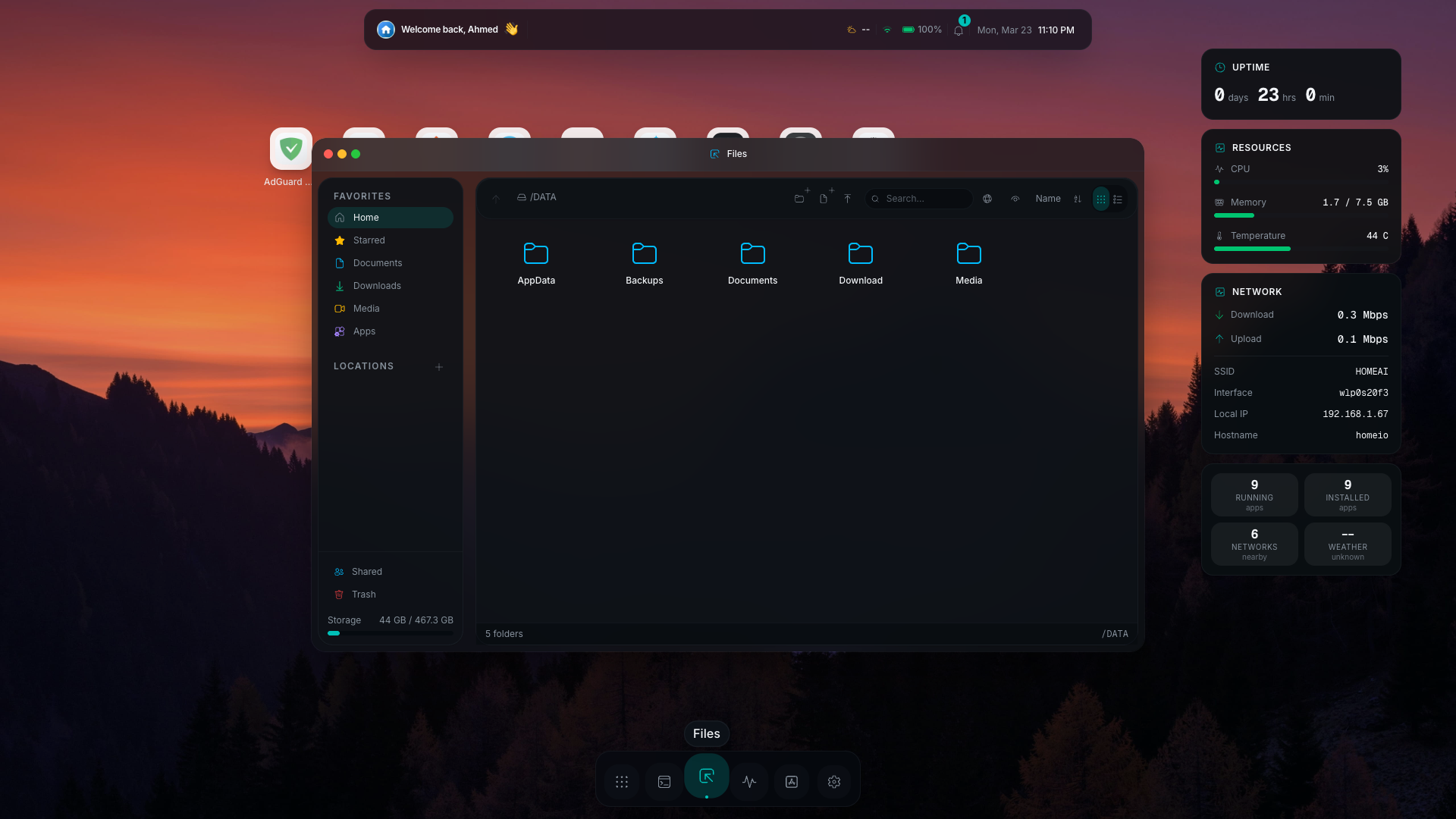Create a new file using the toolbar icon
The width and height of the screenshot is (1456, 819).
click(824, 199)
